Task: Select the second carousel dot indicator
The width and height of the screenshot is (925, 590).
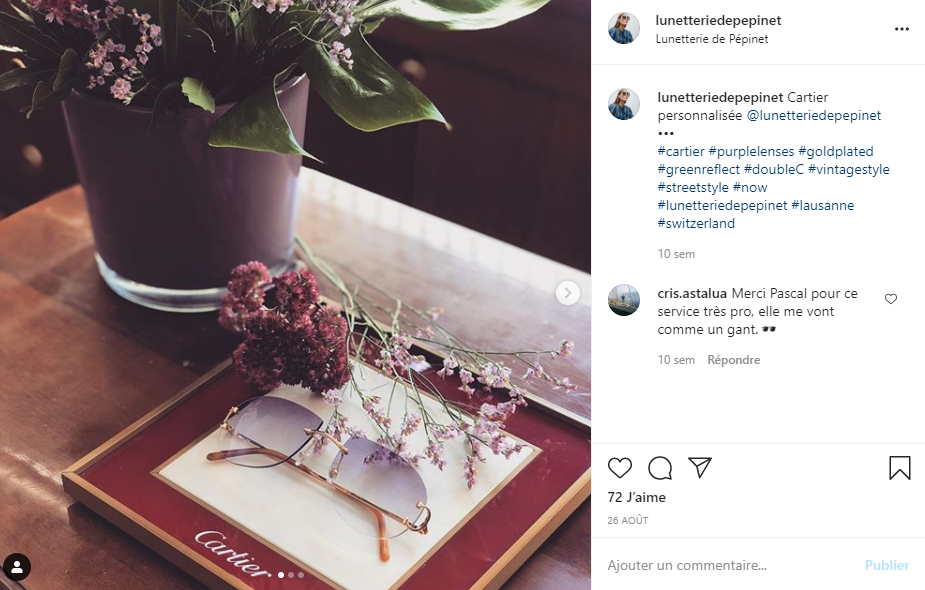Action: coord(291,575)
